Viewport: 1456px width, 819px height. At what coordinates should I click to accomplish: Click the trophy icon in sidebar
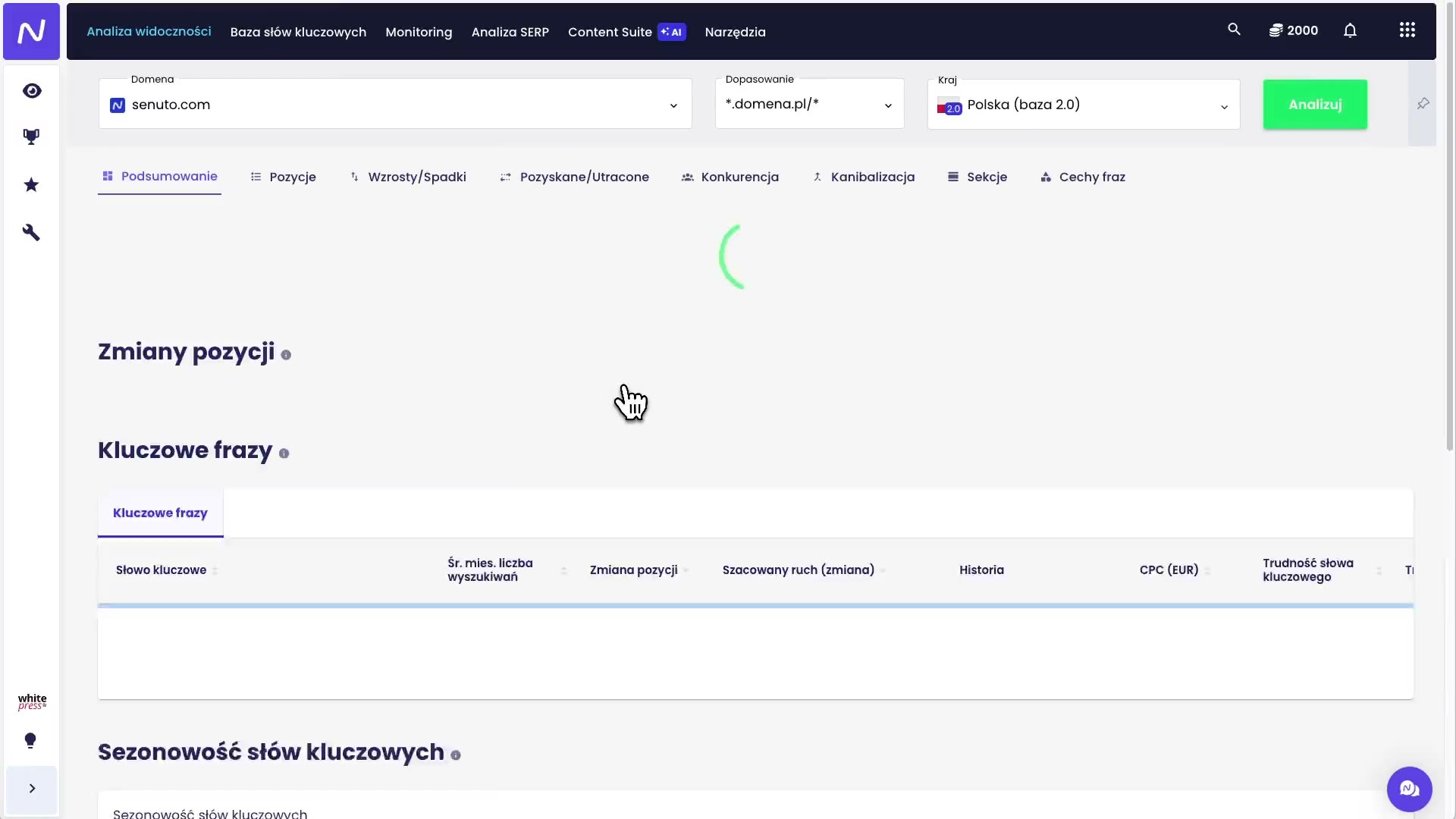tap(31, 136)
